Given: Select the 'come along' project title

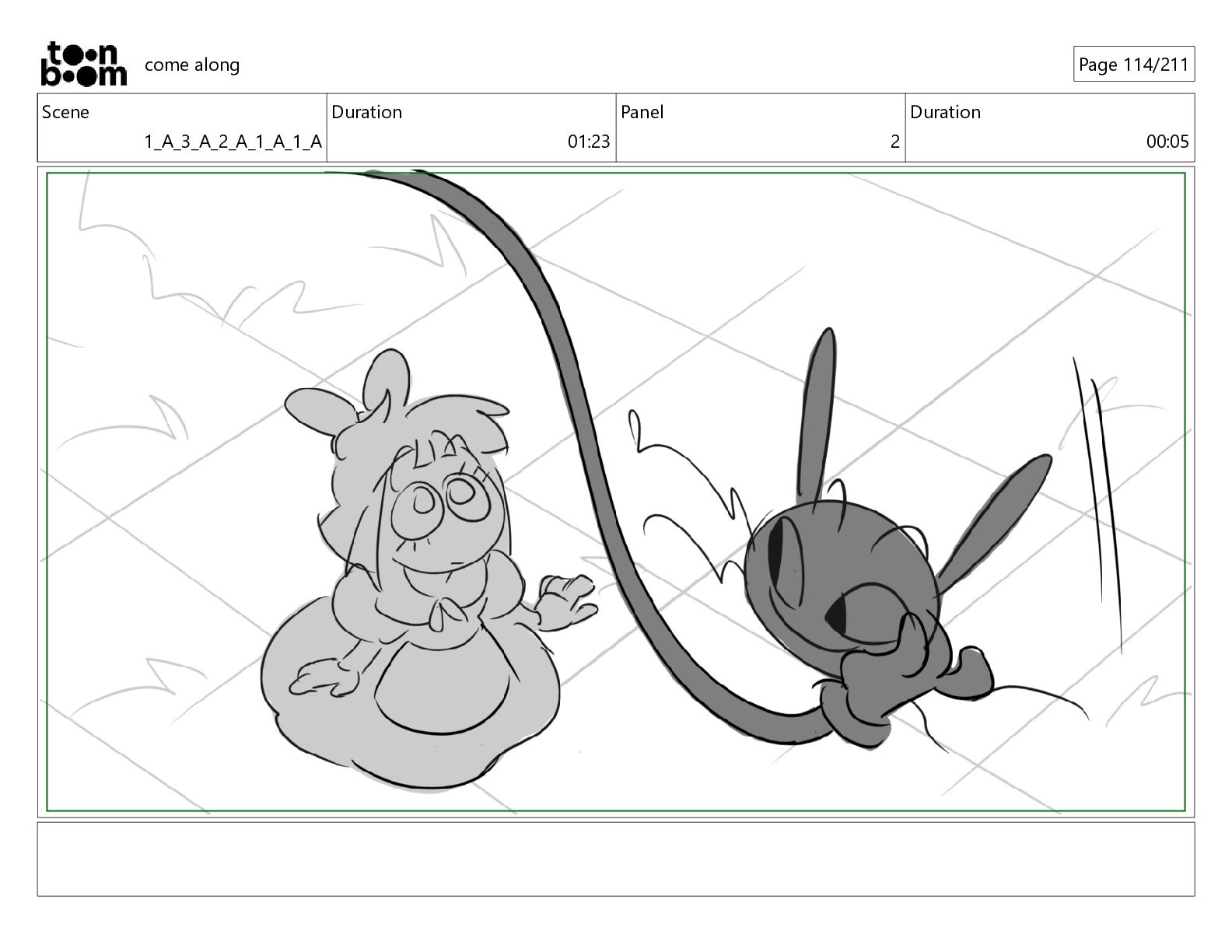Looking at the screenshot, I should (192, 65).
